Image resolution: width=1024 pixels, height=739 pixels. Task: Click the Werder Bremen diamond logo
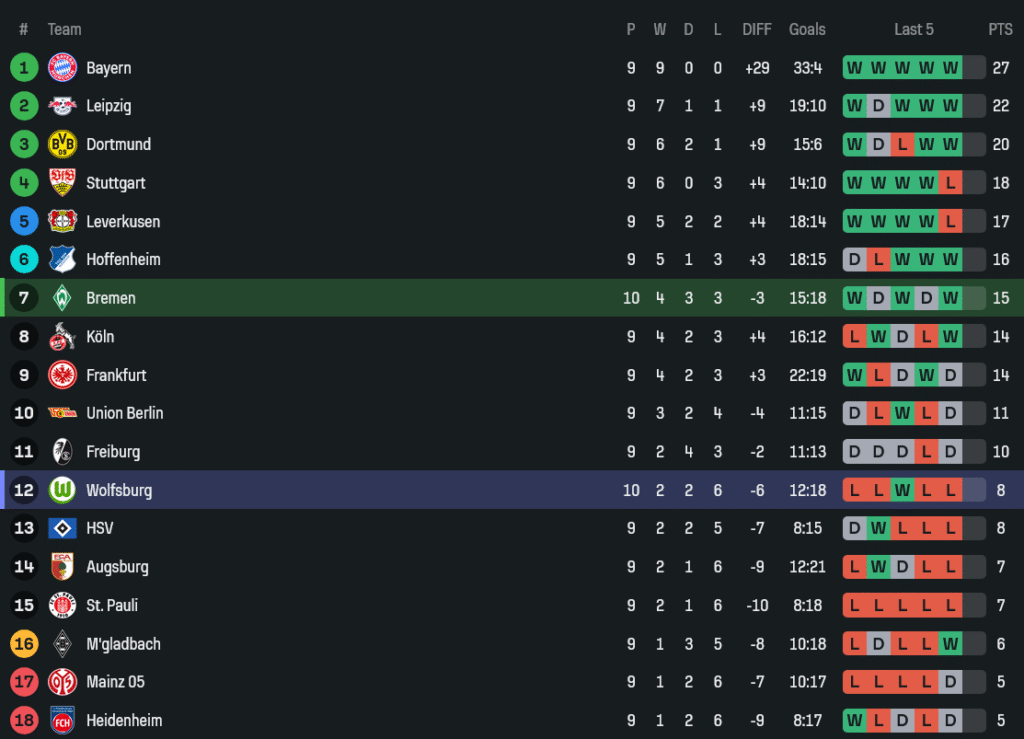(62, 298)
